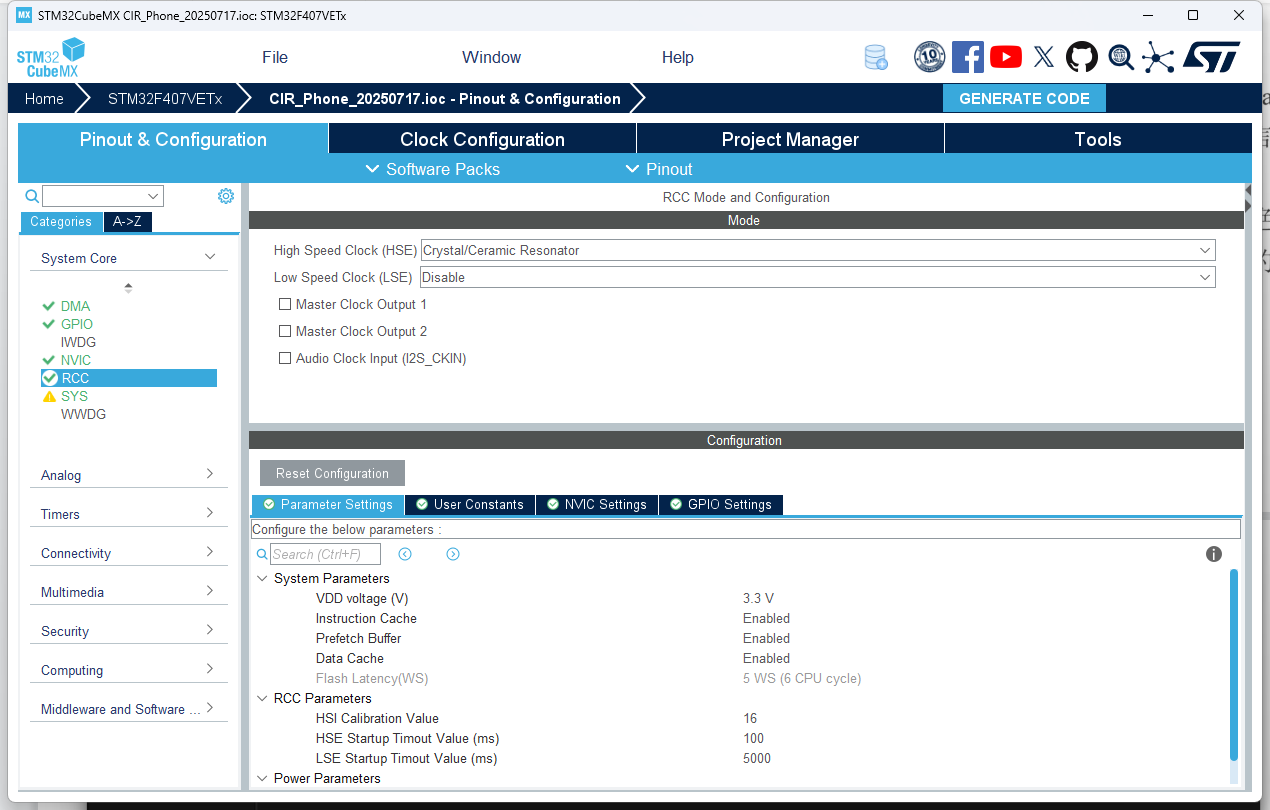The height and width of the screenshot is (810, 1270).
Task: Collapse the Power Parameters group
Action: click(x=263, y=778)
